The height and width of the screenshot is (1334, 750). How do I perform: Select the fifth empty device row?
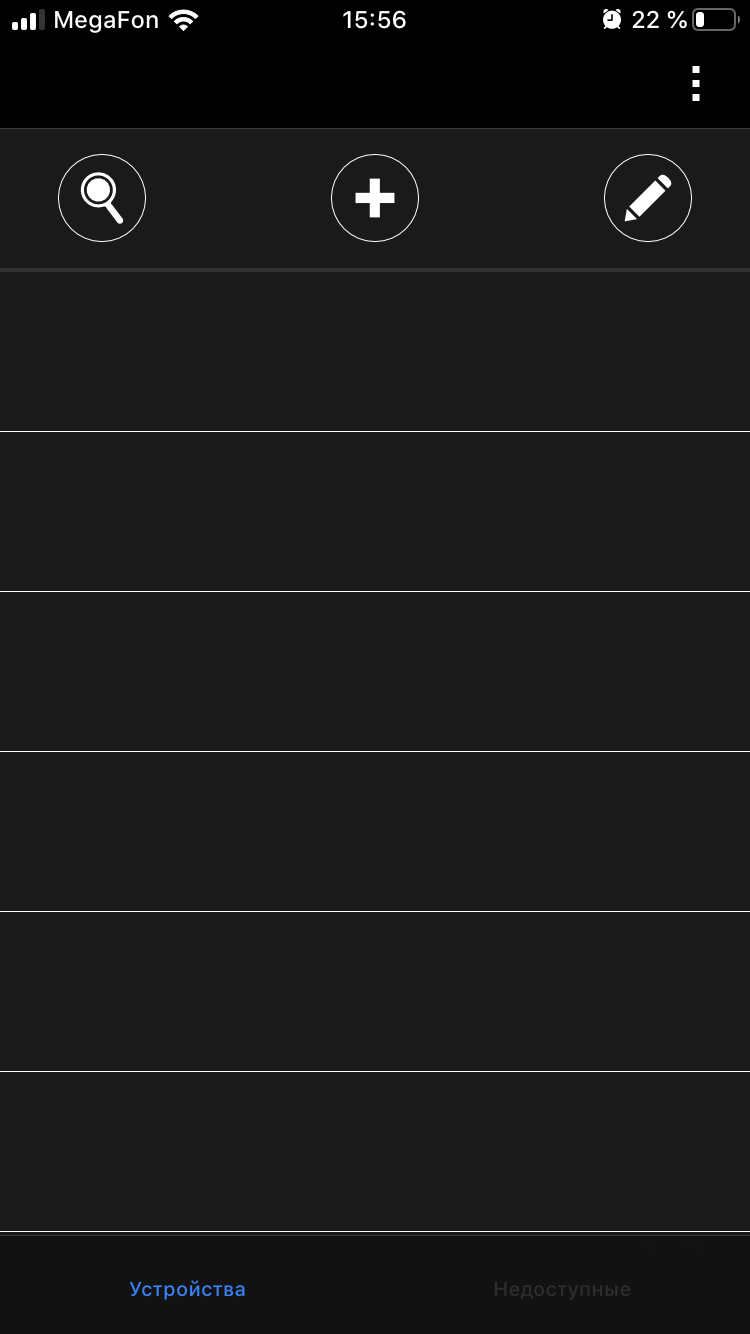pos(375,992)
